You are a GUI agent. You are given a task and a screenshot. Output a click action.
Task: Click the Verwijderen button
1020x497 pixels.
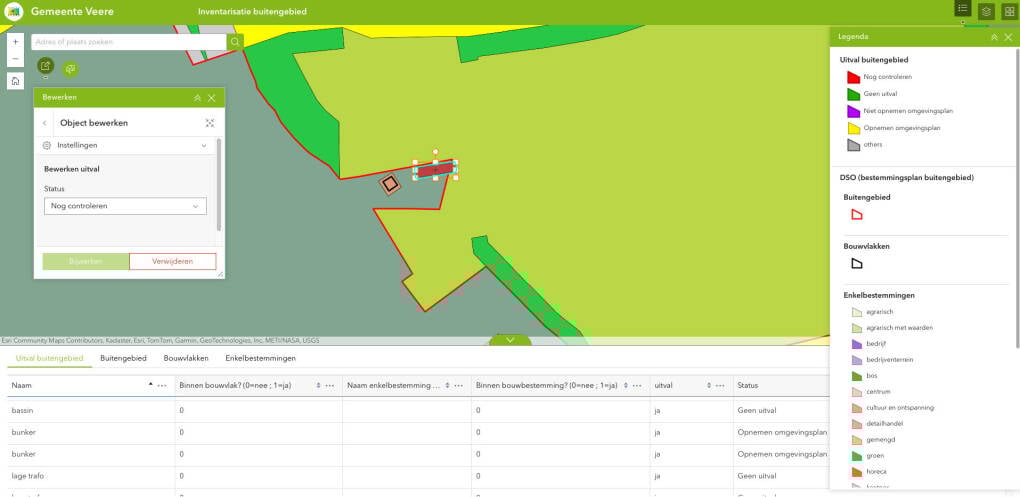coord(172,261)
